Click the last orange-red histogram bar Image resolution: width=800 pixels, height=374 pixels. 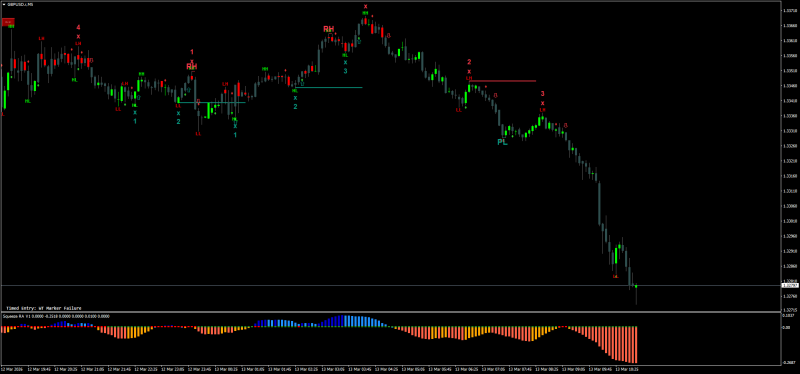pyautogui.click(x=637, y=345)
